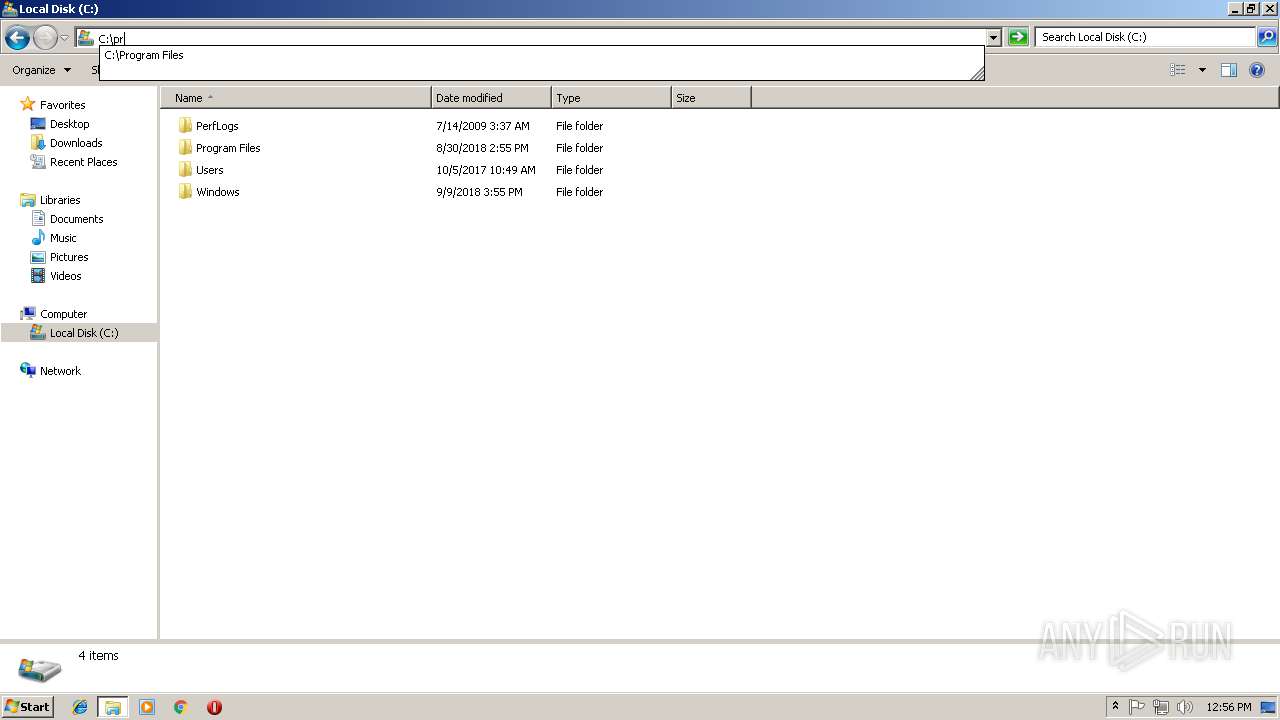
Task: Select the Program Files folder icon
Action: coord(185,148)
